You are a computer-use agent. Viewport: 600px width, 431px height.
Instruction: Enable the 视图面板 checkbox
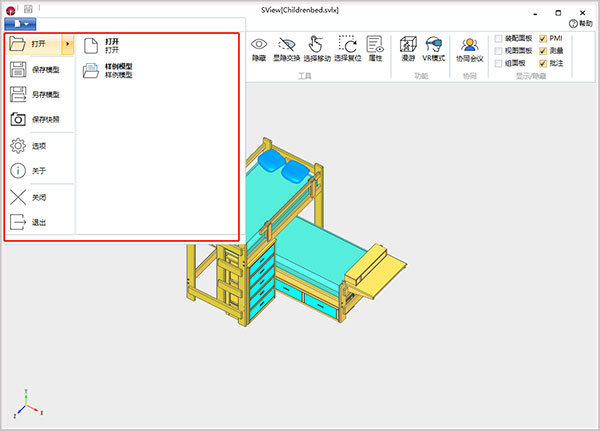coord(499,50)
